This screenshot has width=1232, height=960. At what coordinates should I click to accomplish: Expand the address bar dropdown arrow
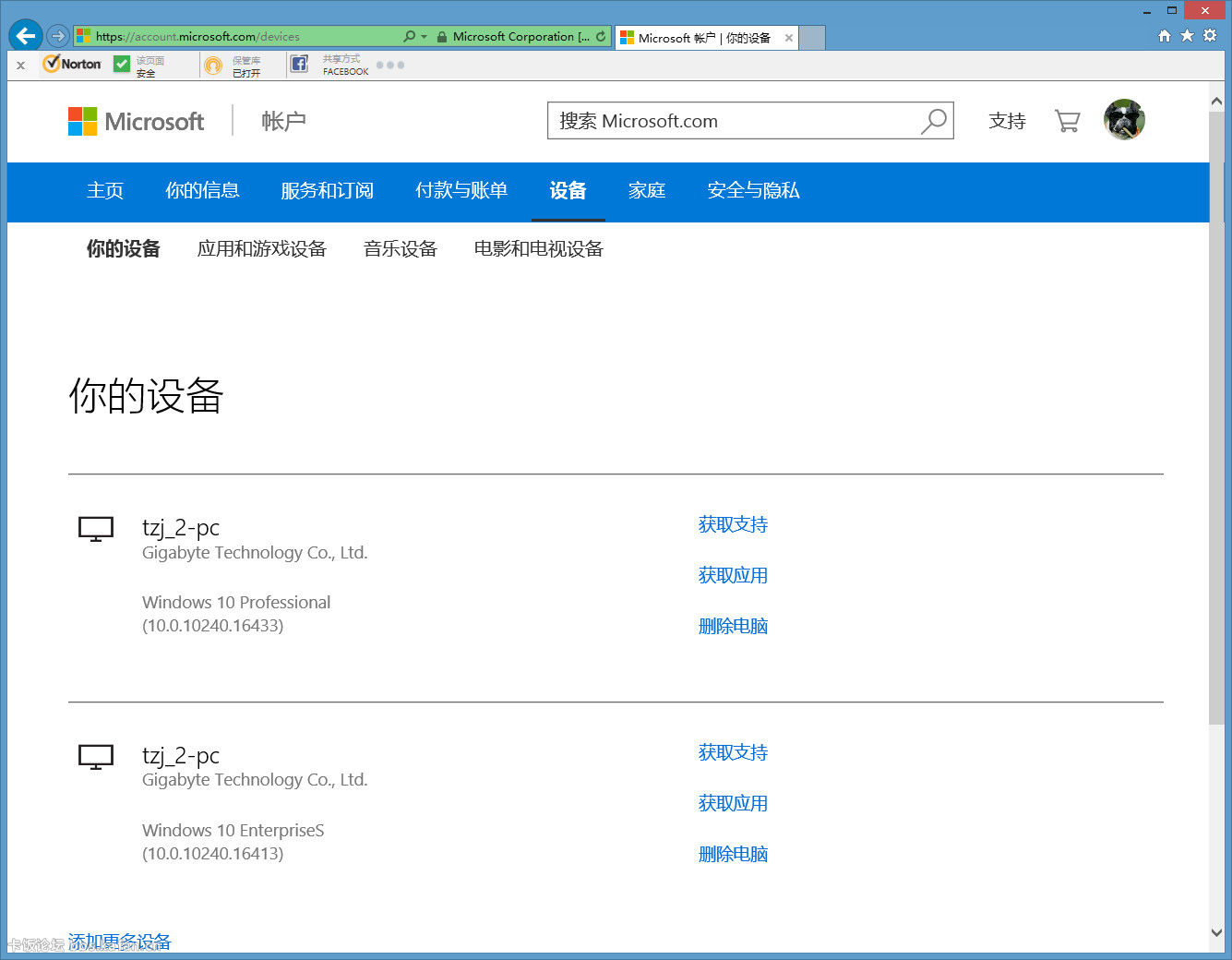(x=424, y=37)
